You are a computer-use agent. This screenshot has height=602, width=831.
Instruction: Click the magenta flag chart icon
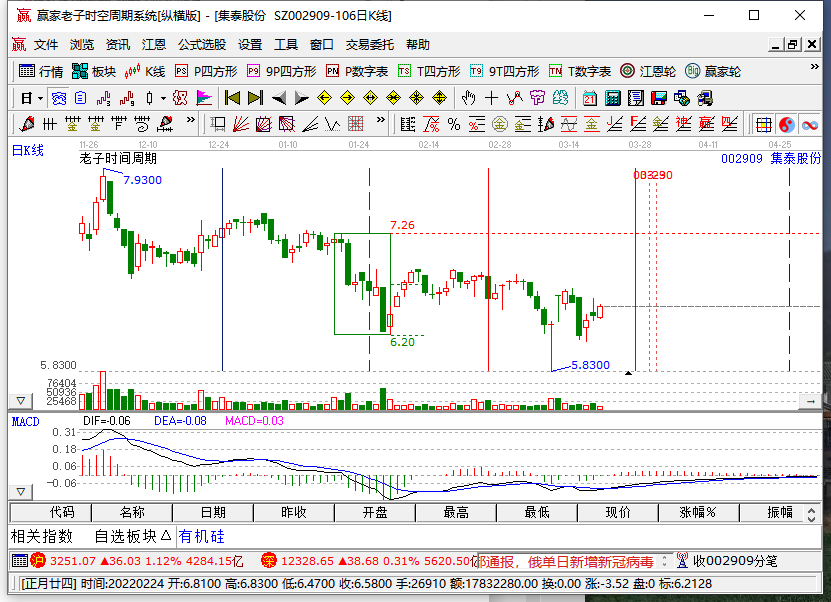tap(204, 99)
